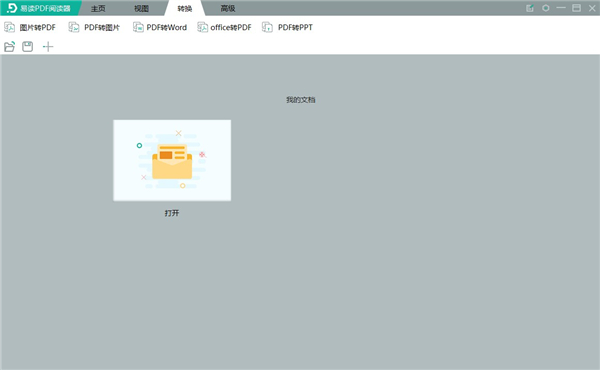Click the plus add icon
The image size is (600, 370).
(48, 47)
